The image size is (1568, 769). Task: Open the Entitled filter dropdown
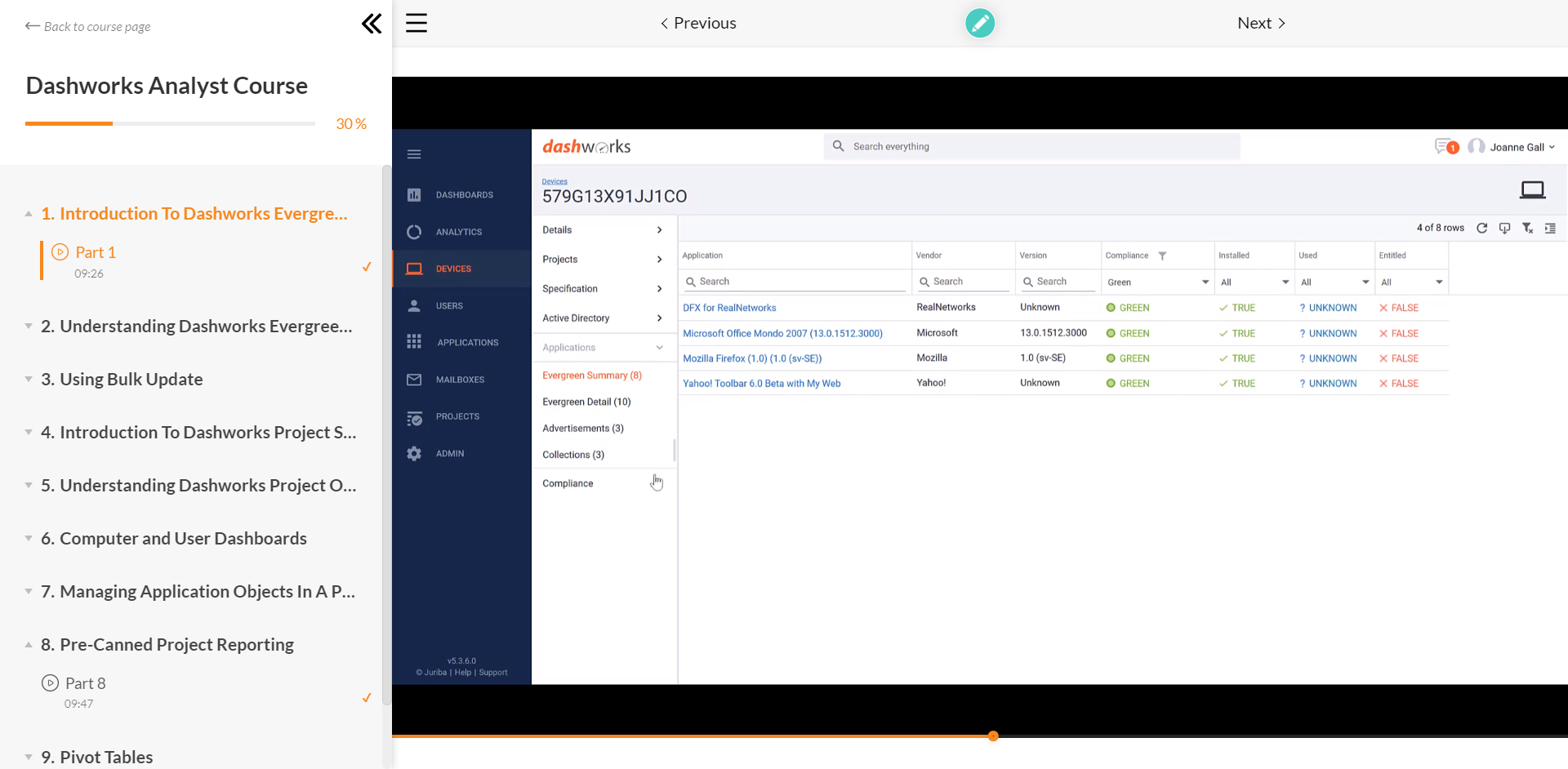(x=1411, y=282)
